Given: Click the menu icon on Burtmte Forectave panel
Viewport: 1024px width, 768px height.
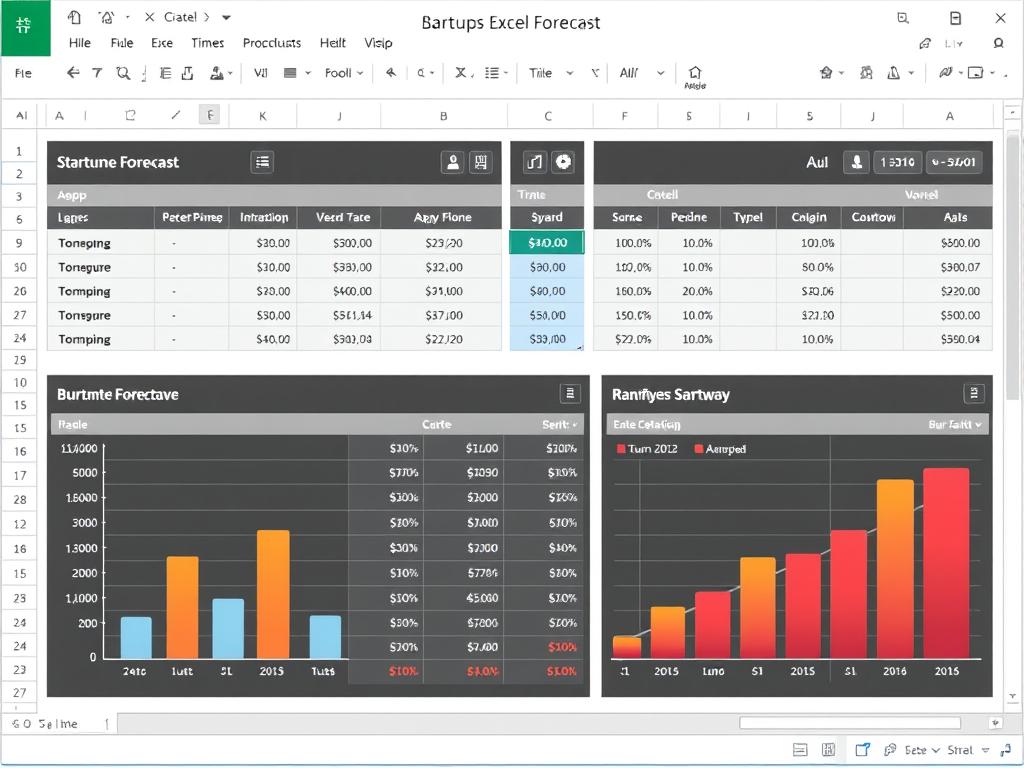Looking at the screenshot, I should coord(570,393).
